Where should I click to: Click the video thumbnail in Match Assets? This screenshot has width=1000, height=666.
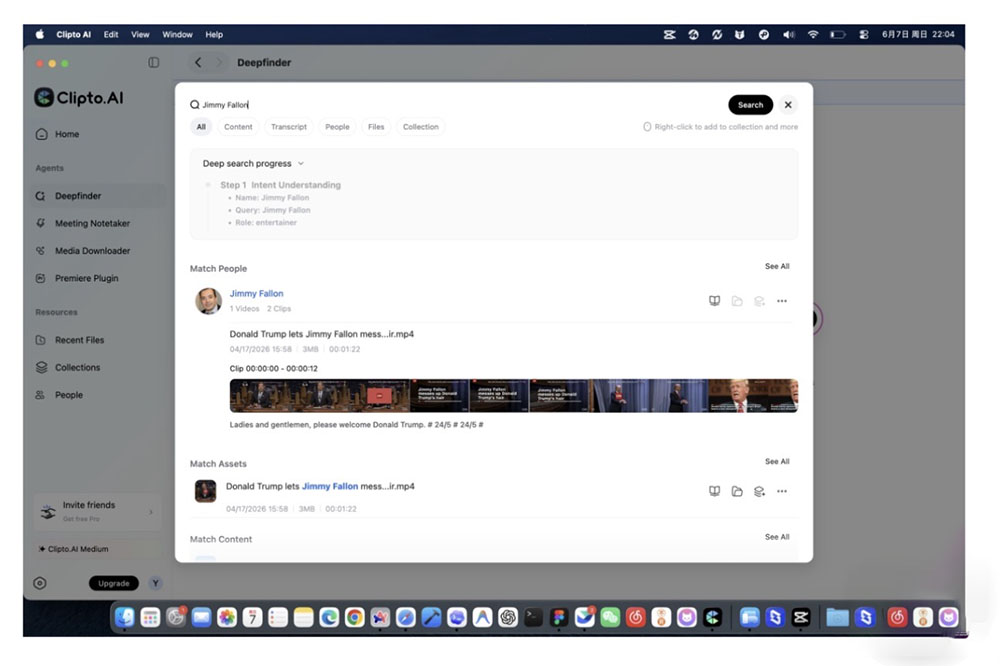pos(205,491)
